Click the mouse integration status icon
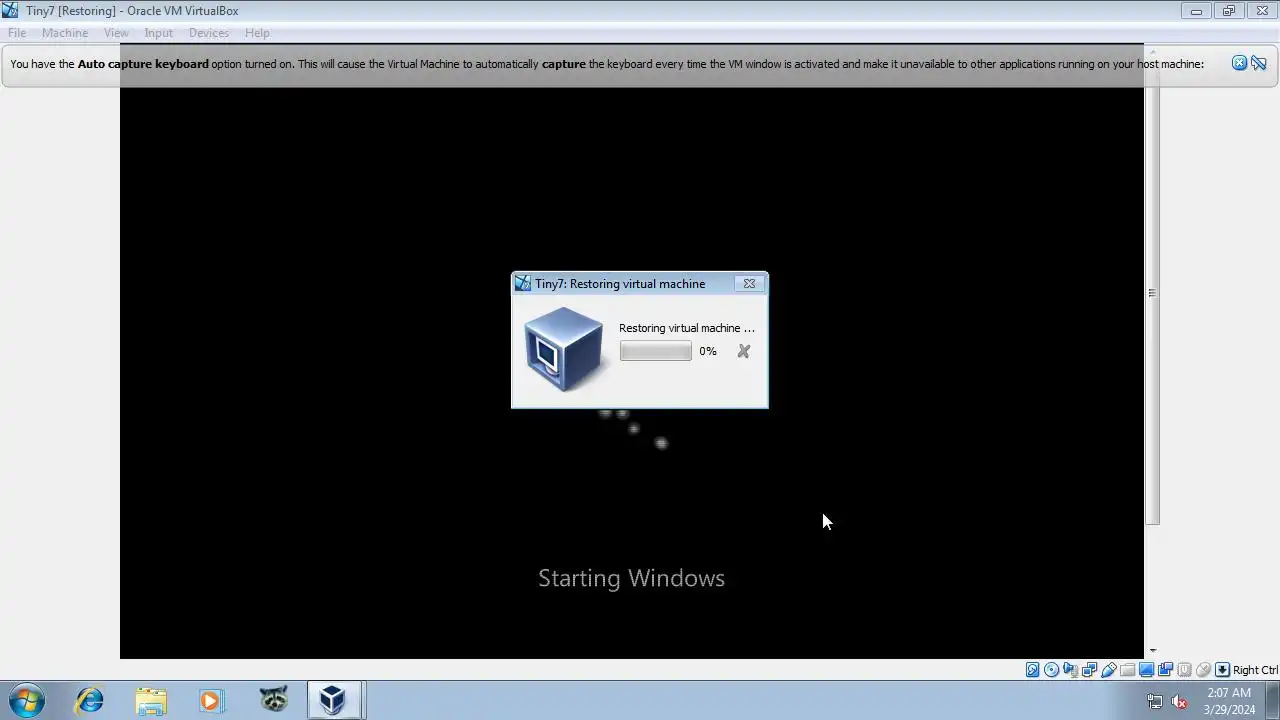The width and height of the screenshot is (1280, 720). coord(1204,670)
